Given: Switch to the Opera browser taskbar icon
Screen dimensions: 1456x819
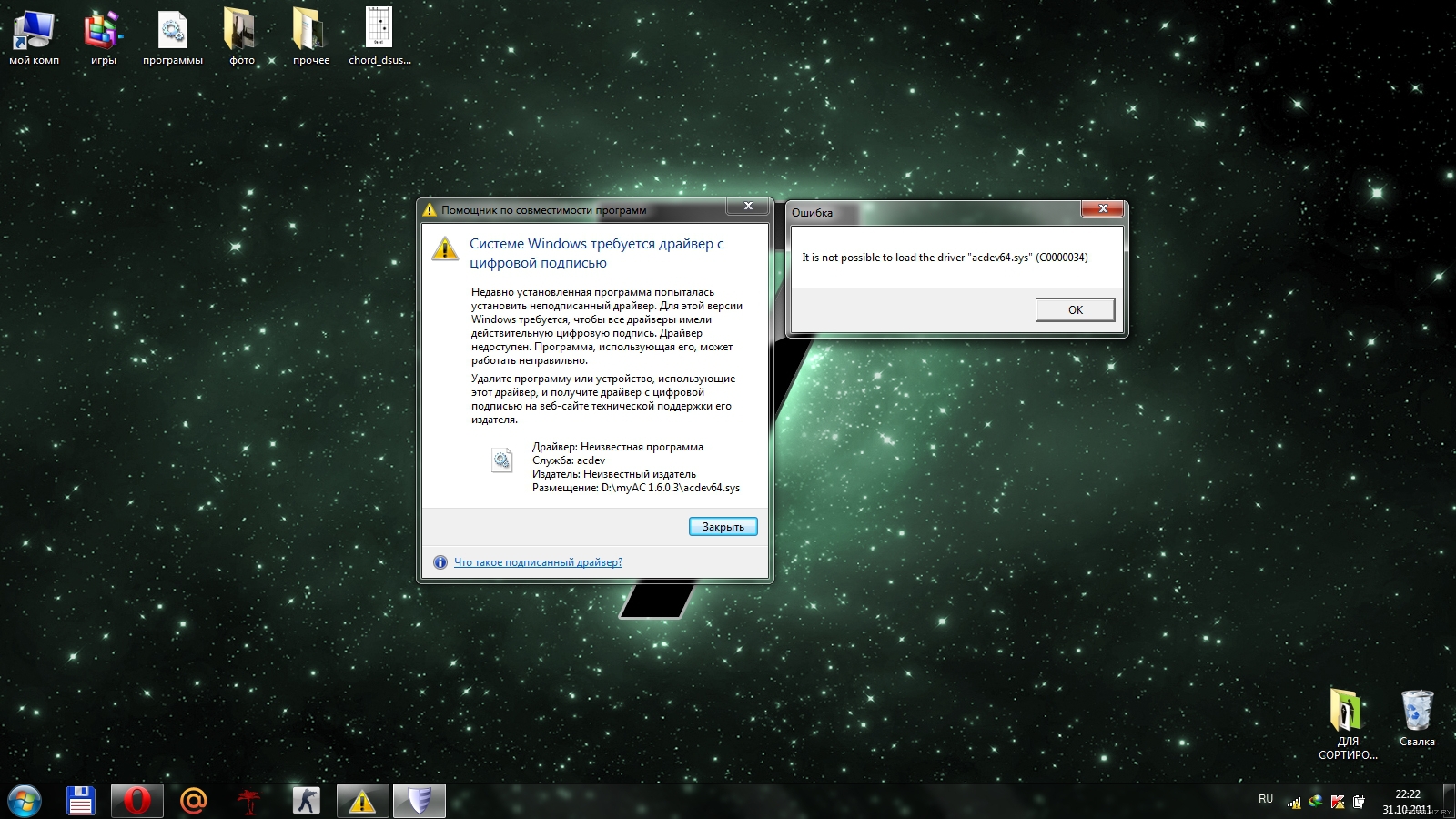Looking at the screenshot, I should tap(137, 801).
